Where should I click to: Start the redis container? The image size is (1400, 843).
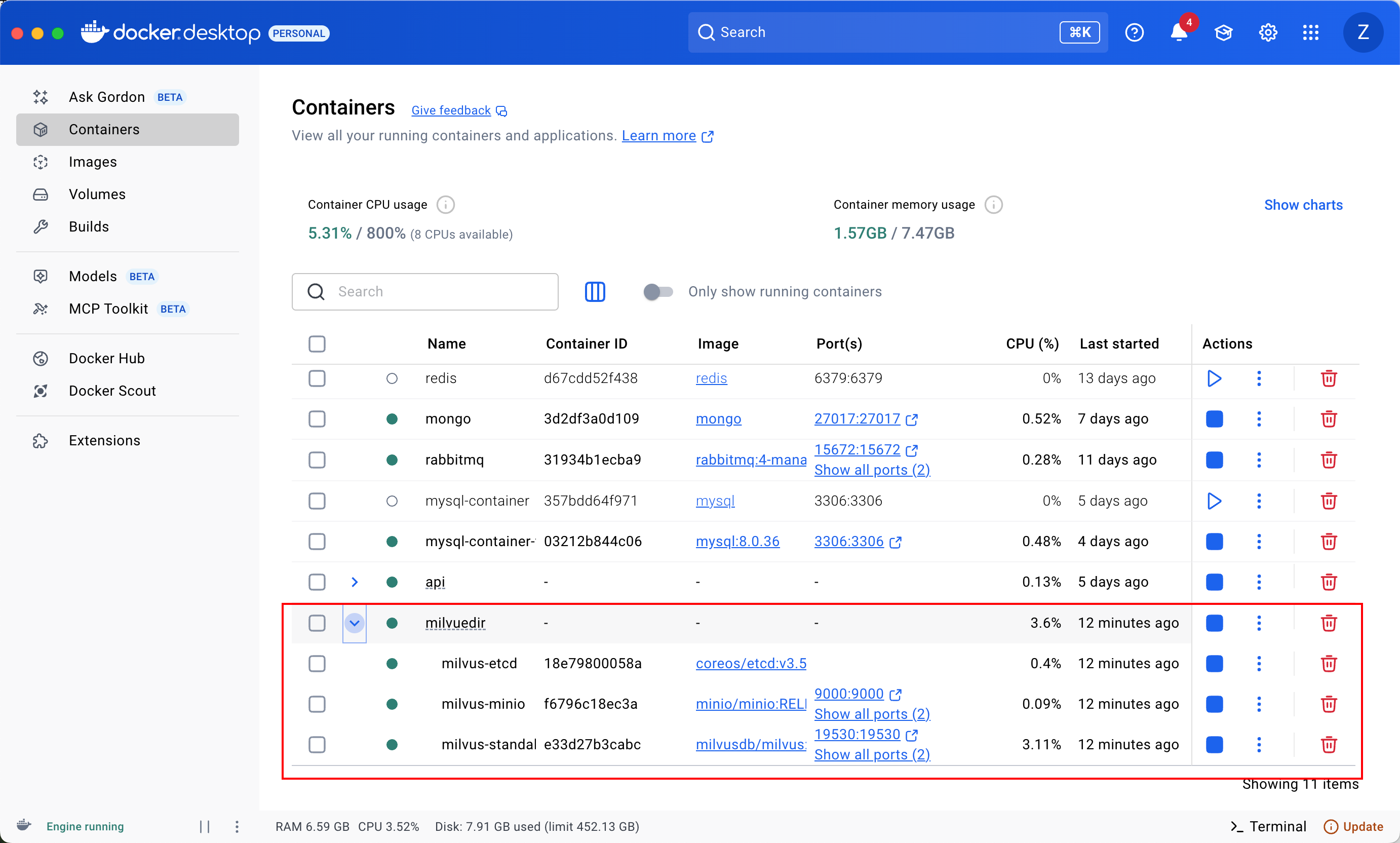coord(1214,378)
